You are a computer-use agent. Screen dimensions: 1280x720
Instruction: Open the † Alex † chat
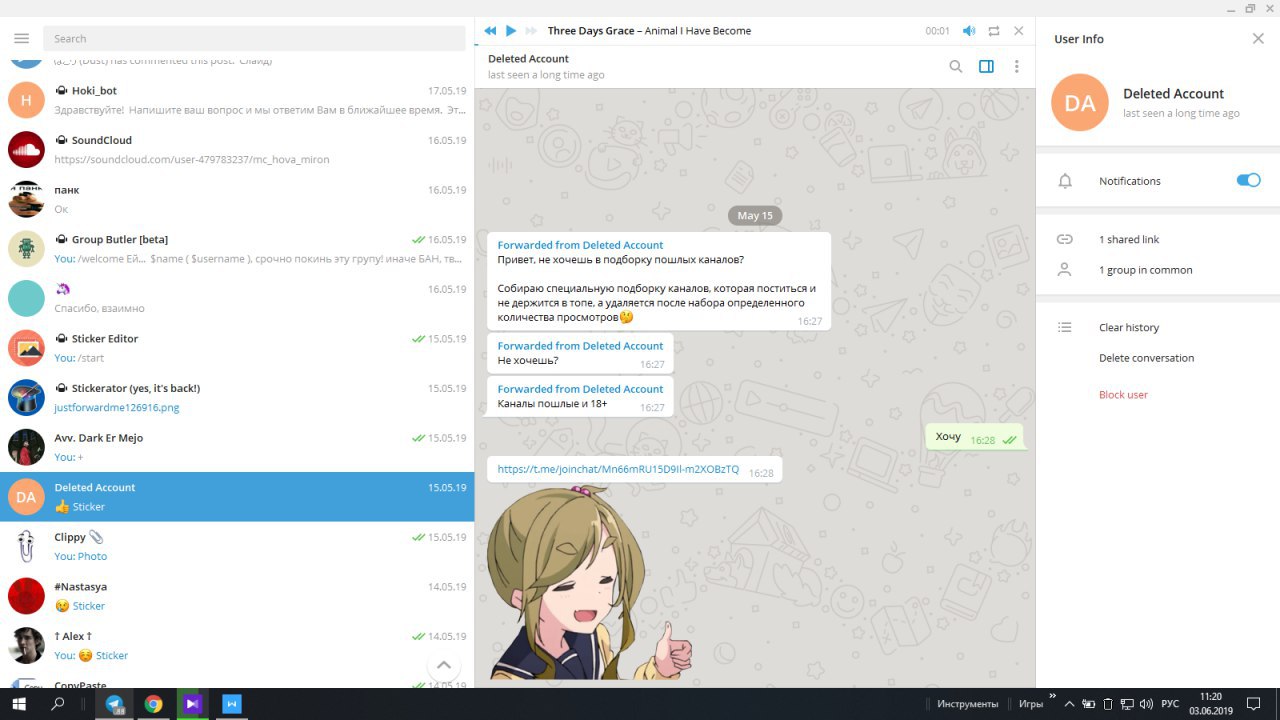point(237,646)
